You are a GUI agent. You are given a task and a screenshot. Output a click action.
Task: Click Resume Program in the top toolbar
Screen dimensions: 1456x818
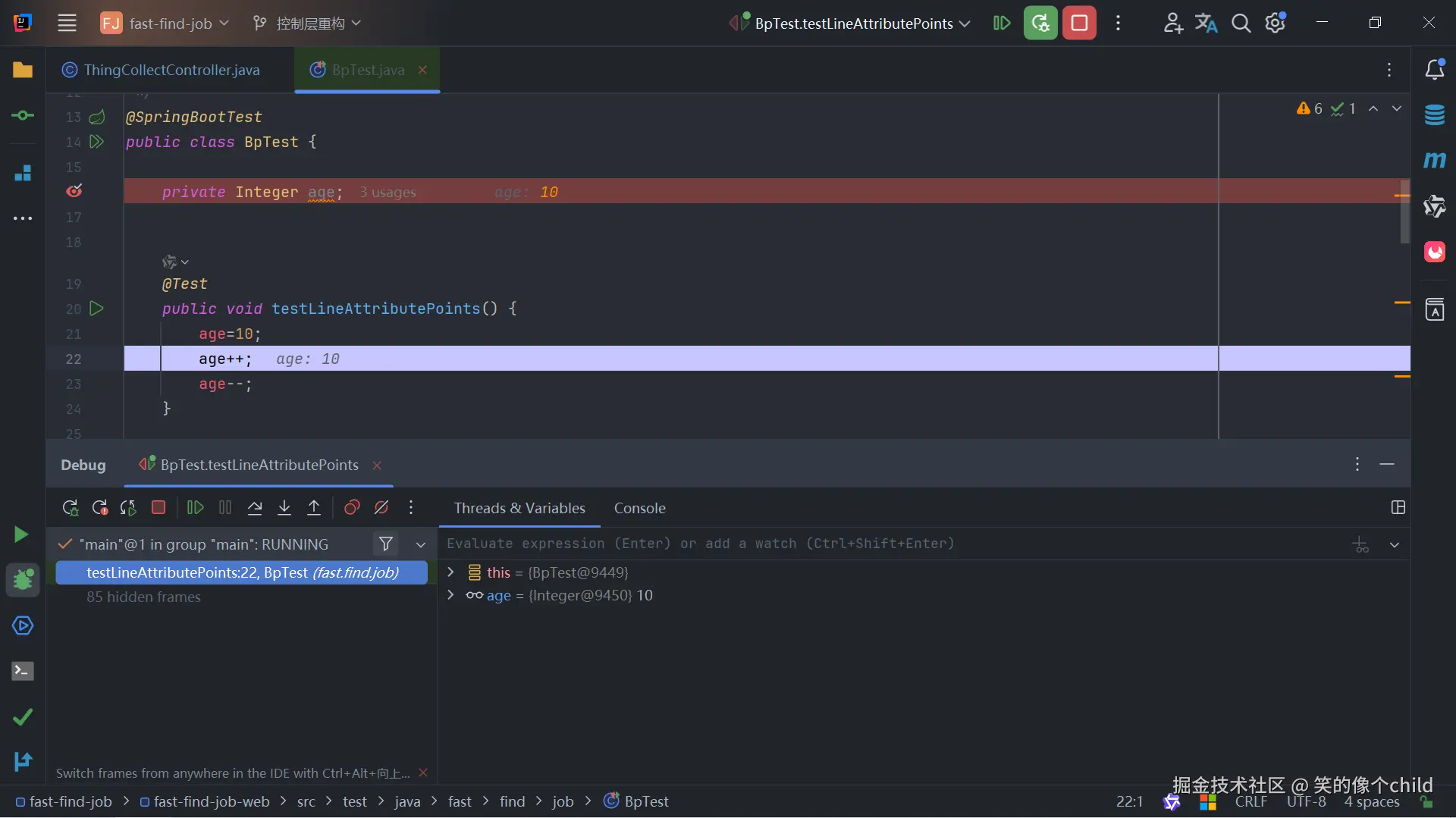coord(1001,23)
